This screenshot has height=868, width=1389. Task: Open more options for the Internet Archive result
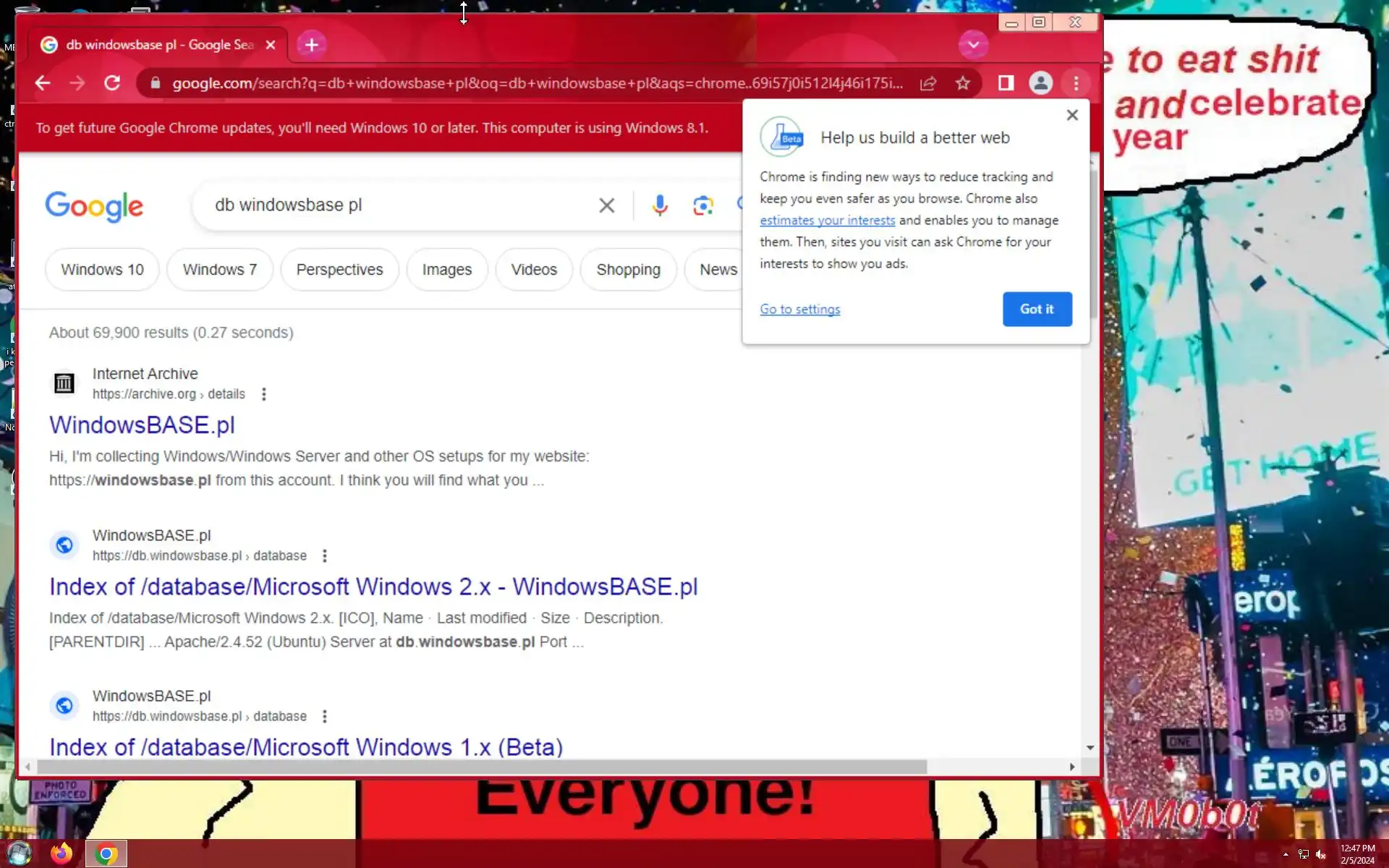[264, 394]
